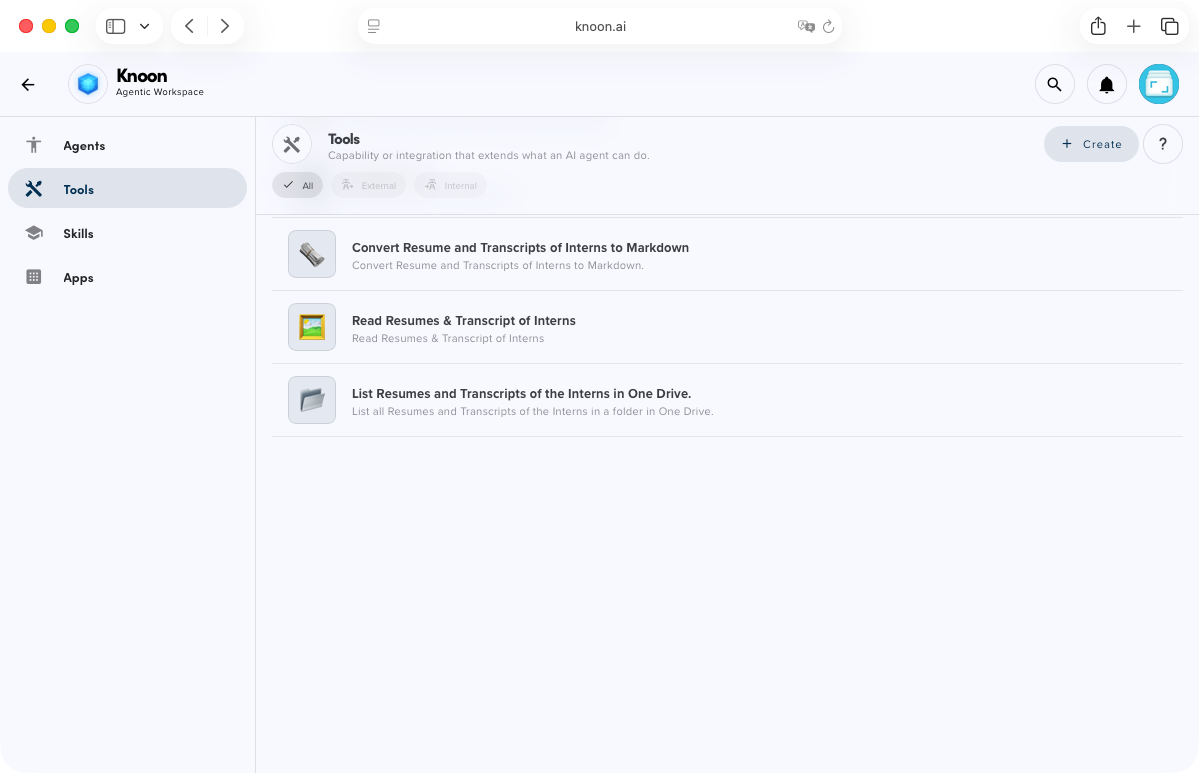Go to Agents in the sidebar
Screen dimensions: 1199x773
click(x=84, y=146)
